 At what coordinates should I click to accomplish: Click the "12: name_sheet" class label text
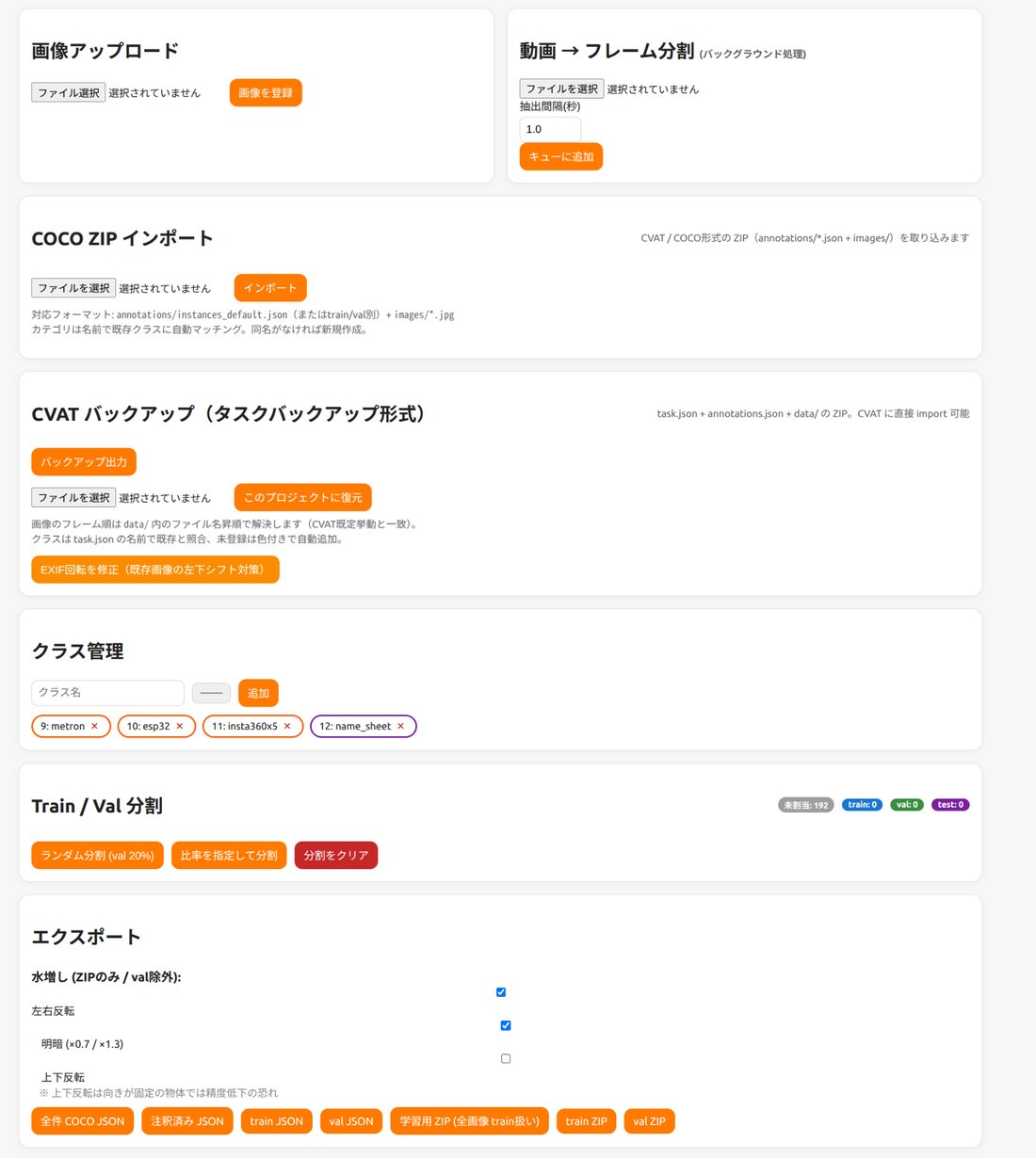point(355,727)
